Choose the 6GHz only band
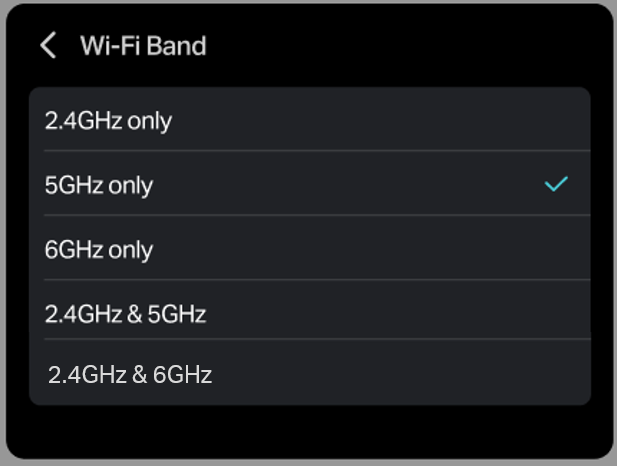This screenshot has width=617, height=466. (99, 249)
